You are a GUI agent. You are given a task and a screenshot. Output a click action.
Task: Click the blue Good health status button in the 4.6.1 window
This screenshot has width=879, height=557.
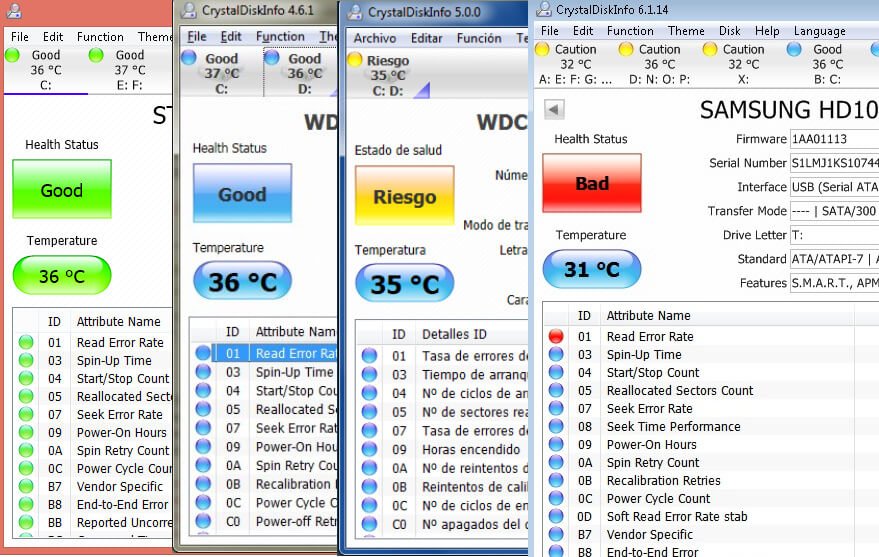[x=242, y=193]
